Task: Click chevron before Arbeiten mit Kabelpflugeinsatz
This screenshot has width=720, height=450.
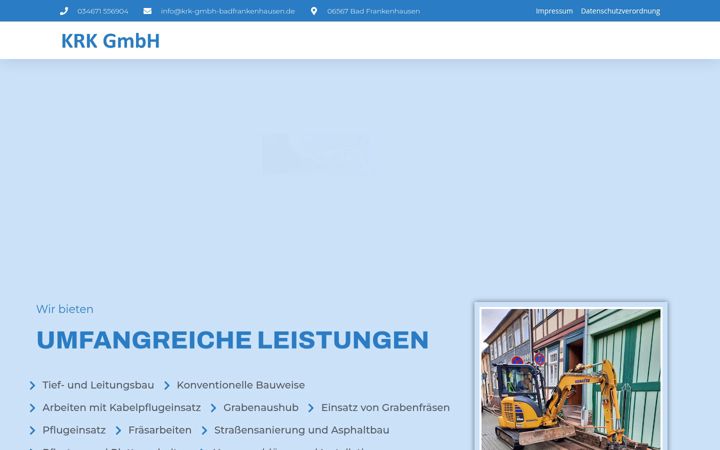Action: coord(32,408)
